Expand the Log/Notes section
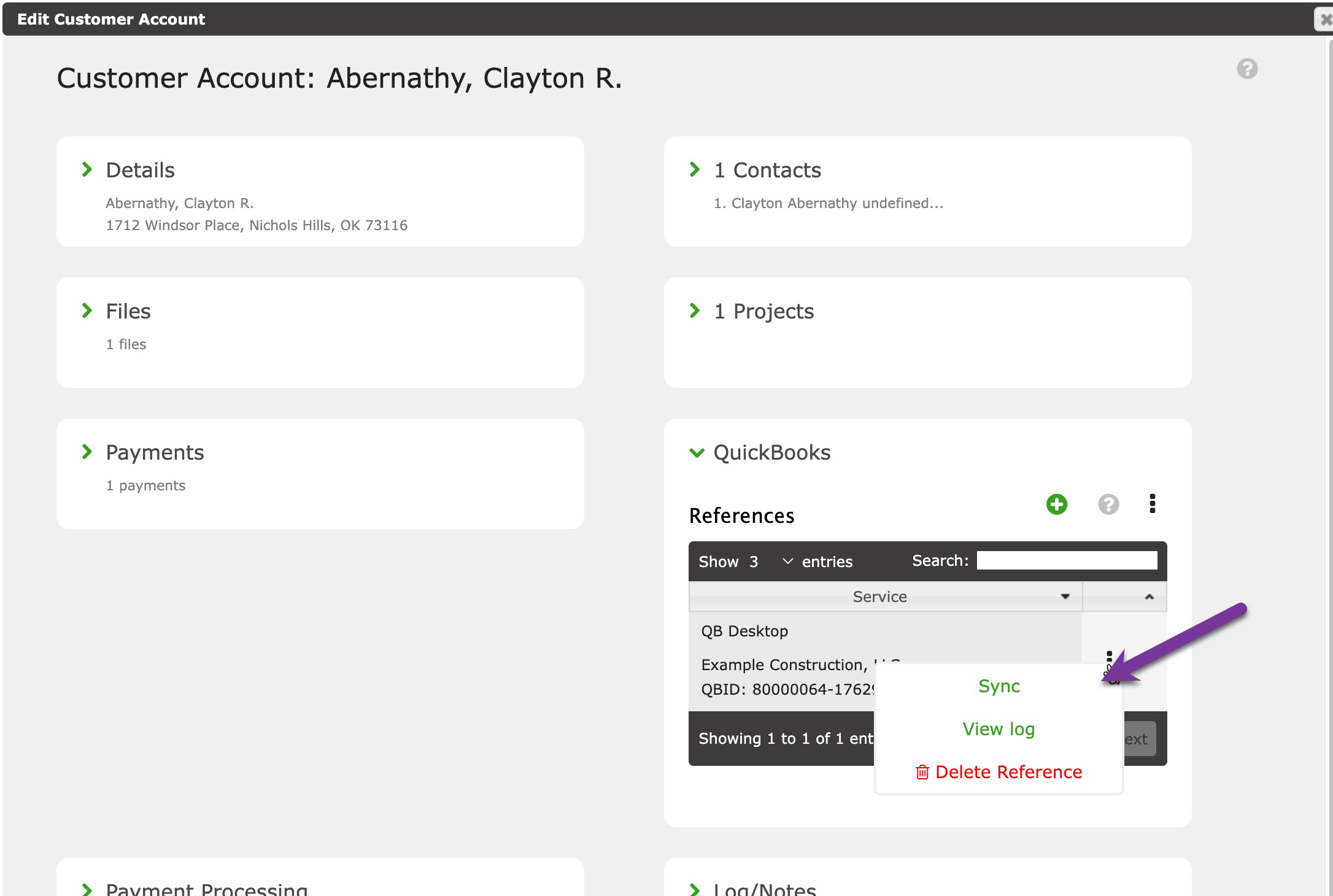 (695, 889)
